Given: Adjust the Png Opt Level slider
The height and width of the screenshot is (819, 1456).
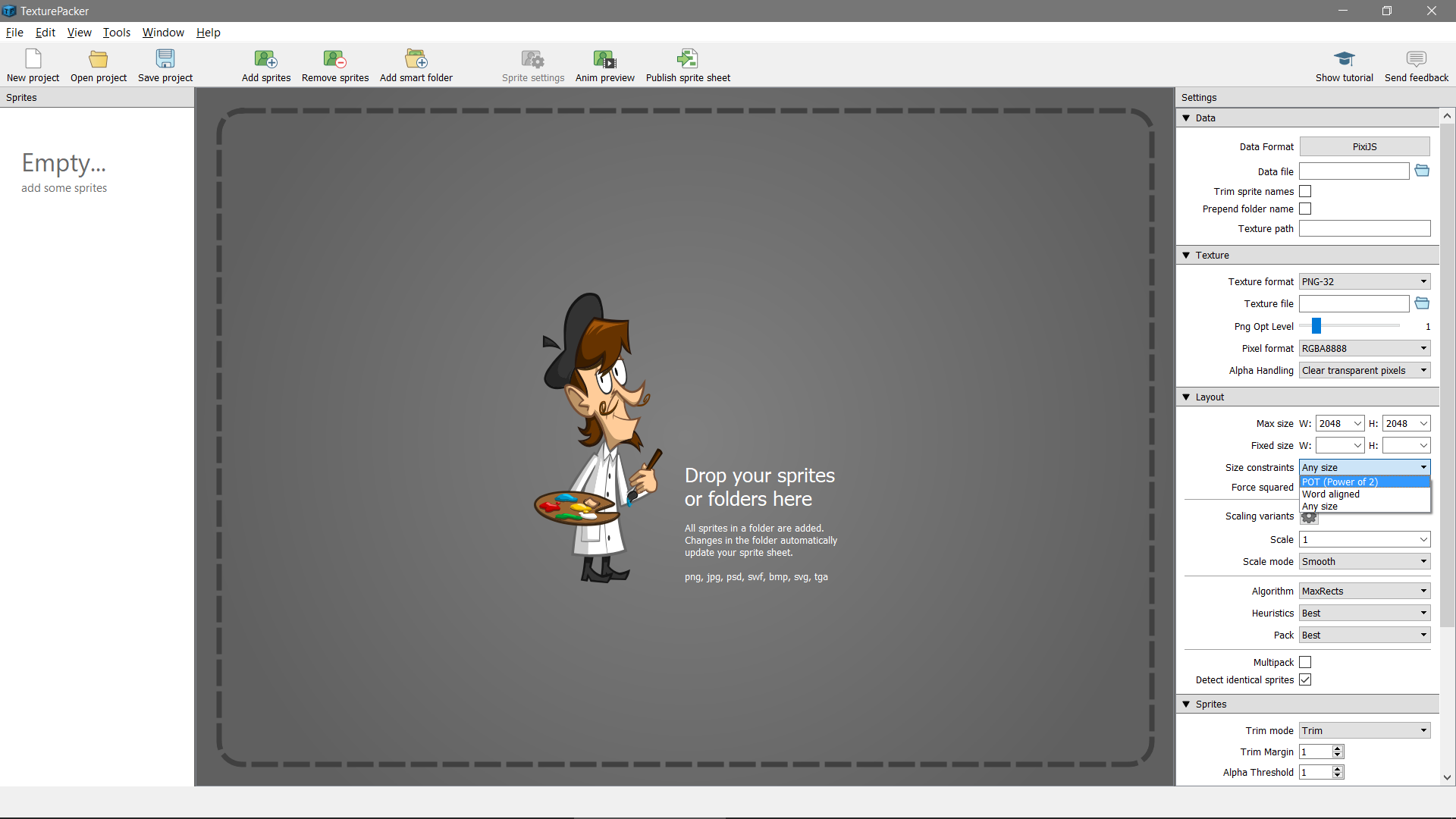Looking at the screenshot, I should coord(1316,325).
